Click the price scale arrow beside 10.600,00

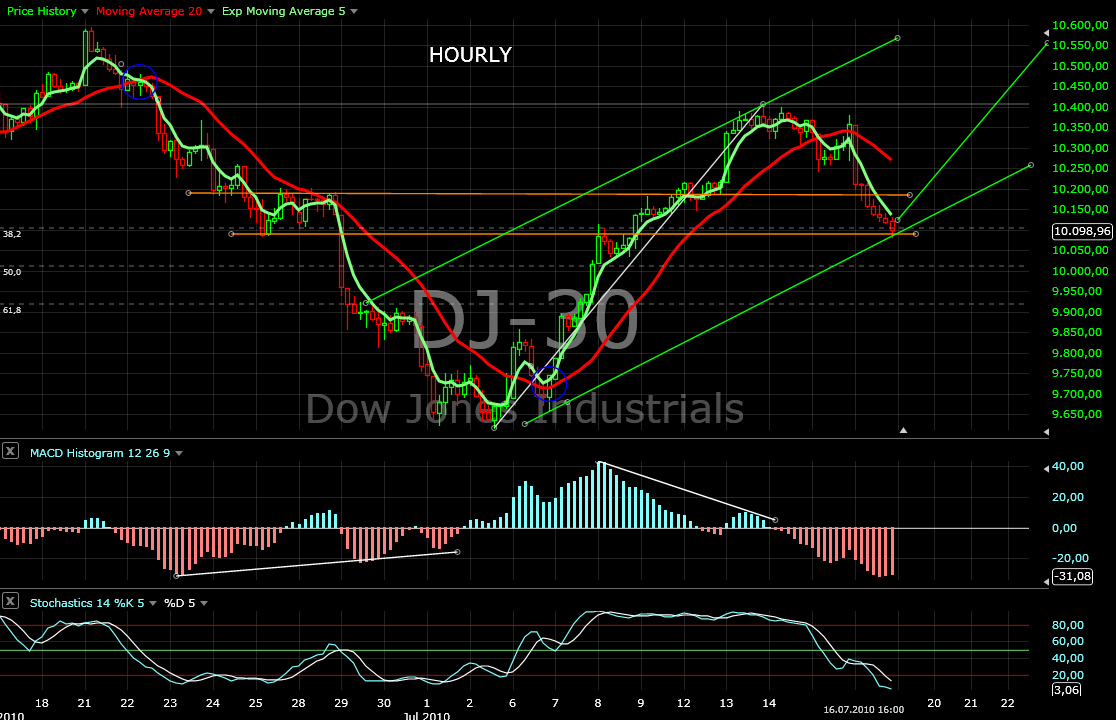pyautogui.click(x=1046, y=33)
